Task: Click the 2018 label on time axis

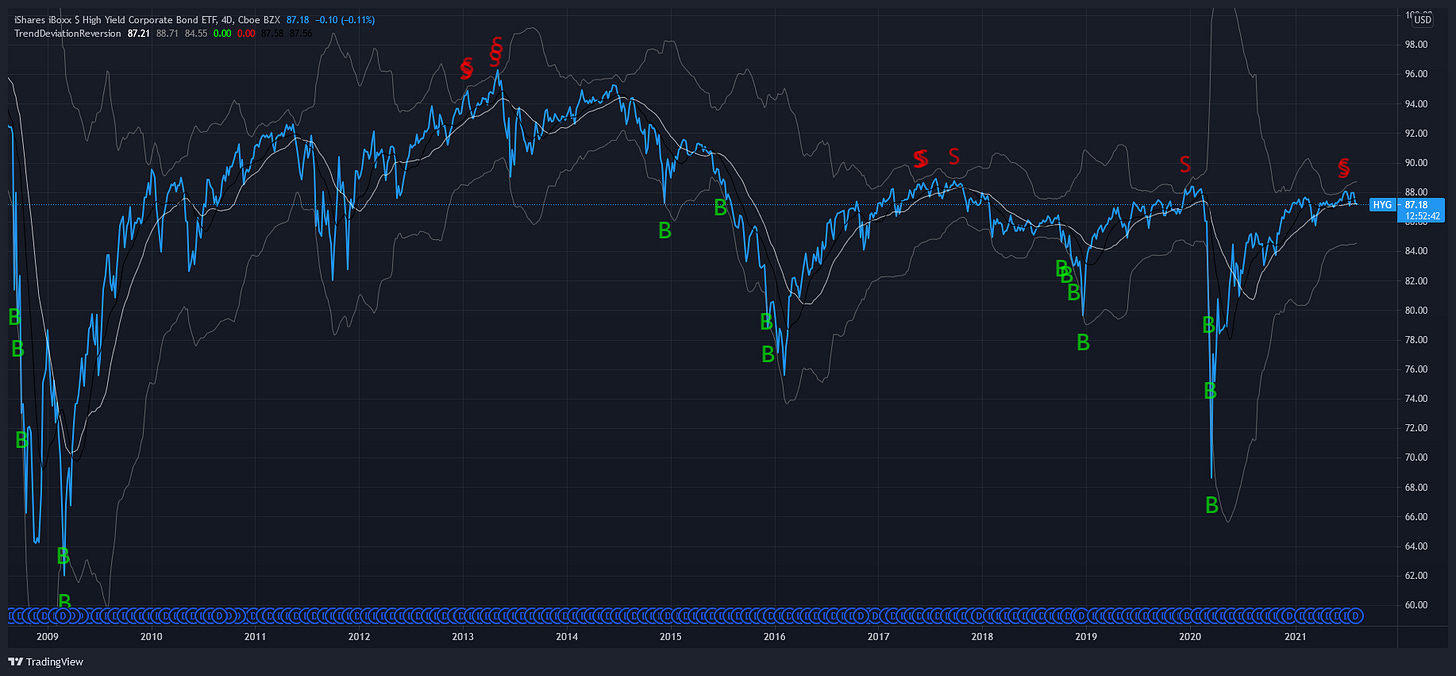Action: point(982,636)
